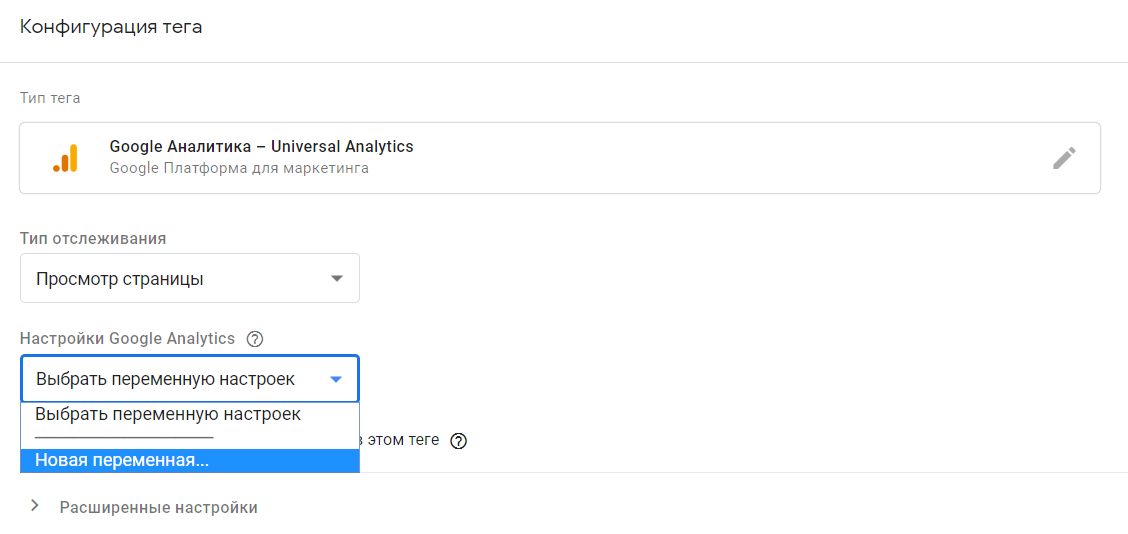Click 'Google Платформа для маркетинга' subtitle text

coord(240,169)
